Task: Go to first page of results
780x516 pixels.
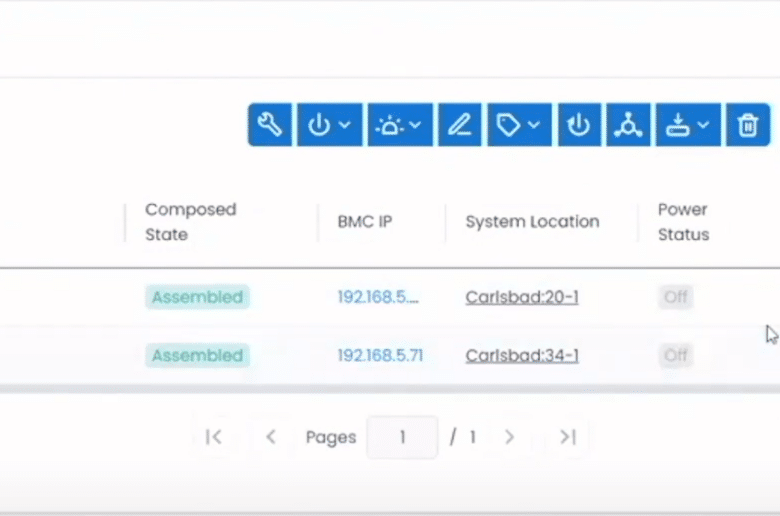Action: (214, 437)
